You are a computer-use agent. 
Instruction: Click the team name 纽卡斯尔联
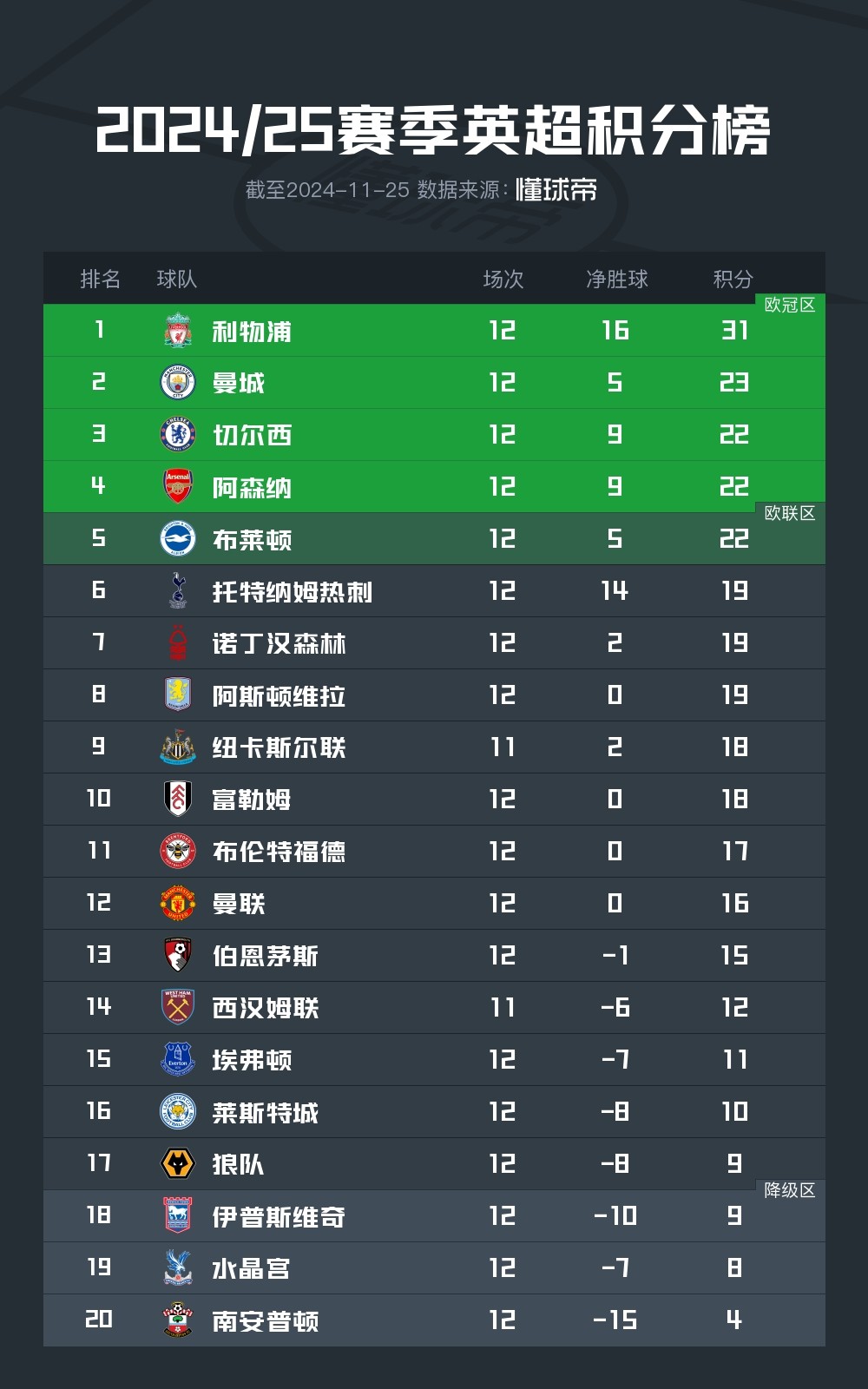279,747
